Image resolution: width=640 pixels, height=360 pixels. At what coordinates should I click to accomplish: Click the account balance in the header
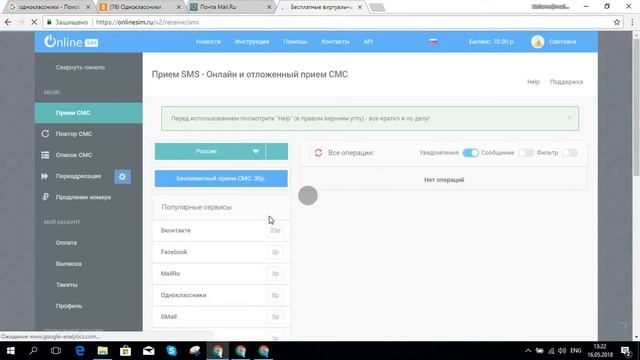pos(491,42)
